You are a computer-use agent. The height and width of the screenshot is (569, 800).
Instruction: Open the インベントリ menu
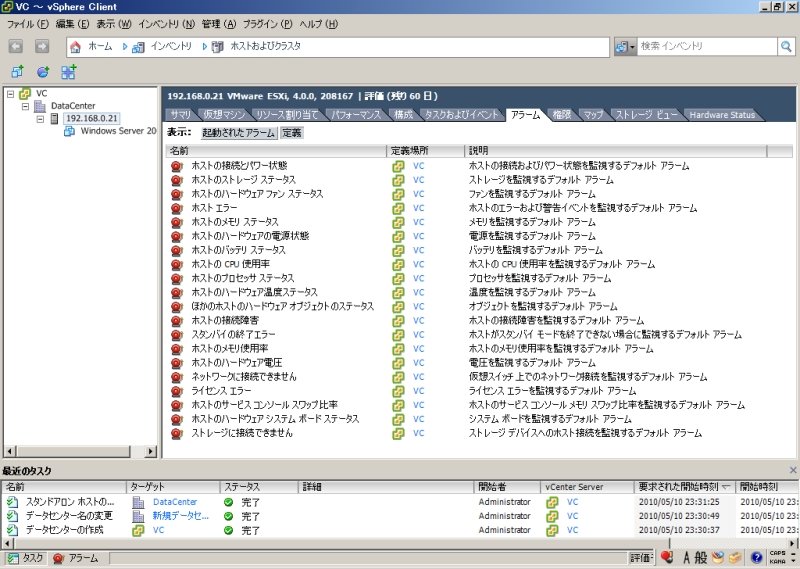pos(166,24)
